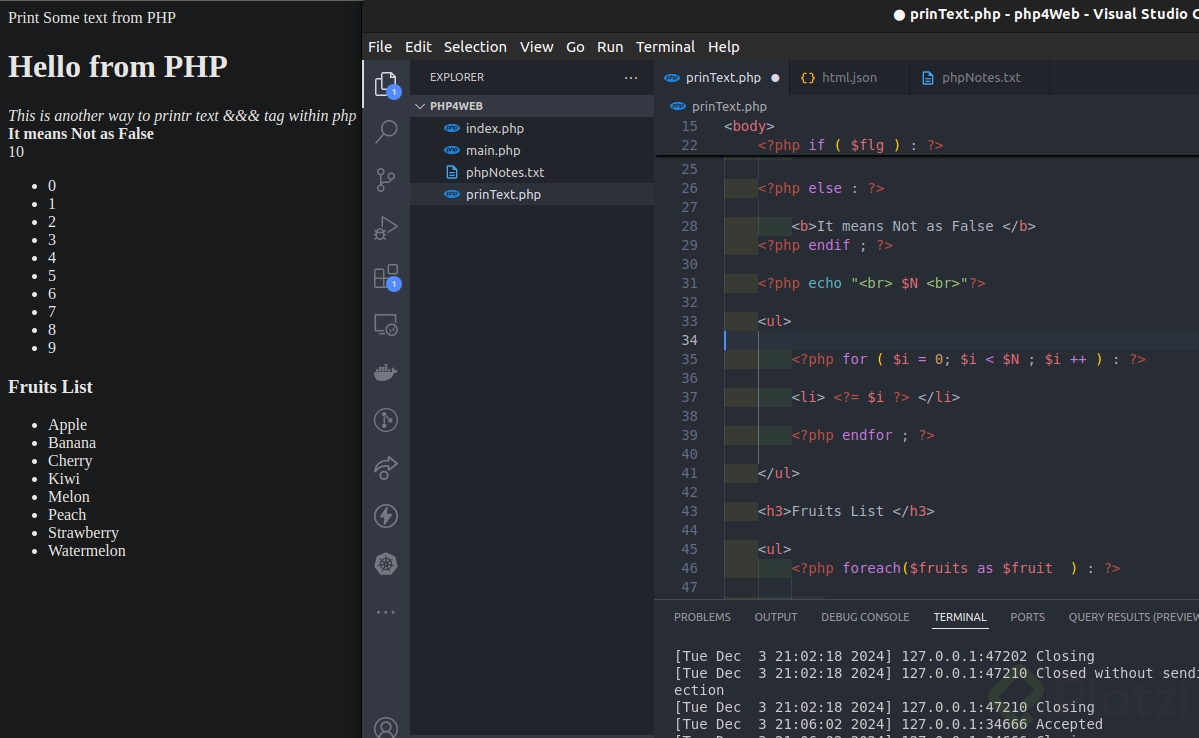This screenshot has width=1199, height=738.
Task: Click the unsaved dot on prinText.php tab
Action: pyautogui.click(x=775, y=78)
